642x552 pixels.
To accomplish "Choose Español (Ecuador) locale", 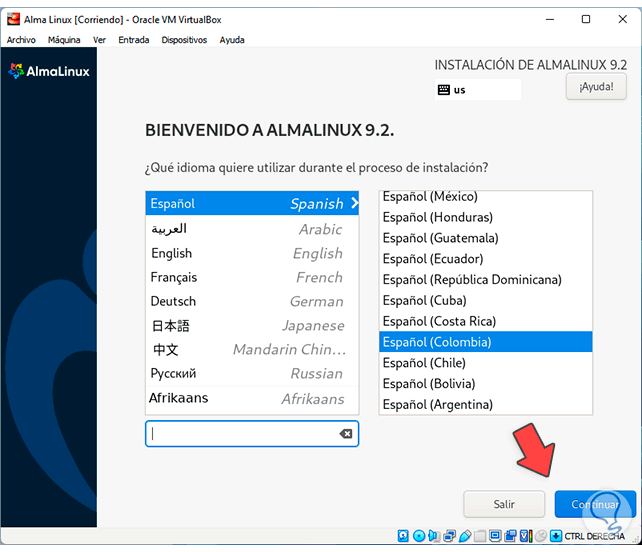I will click(486, 259).
